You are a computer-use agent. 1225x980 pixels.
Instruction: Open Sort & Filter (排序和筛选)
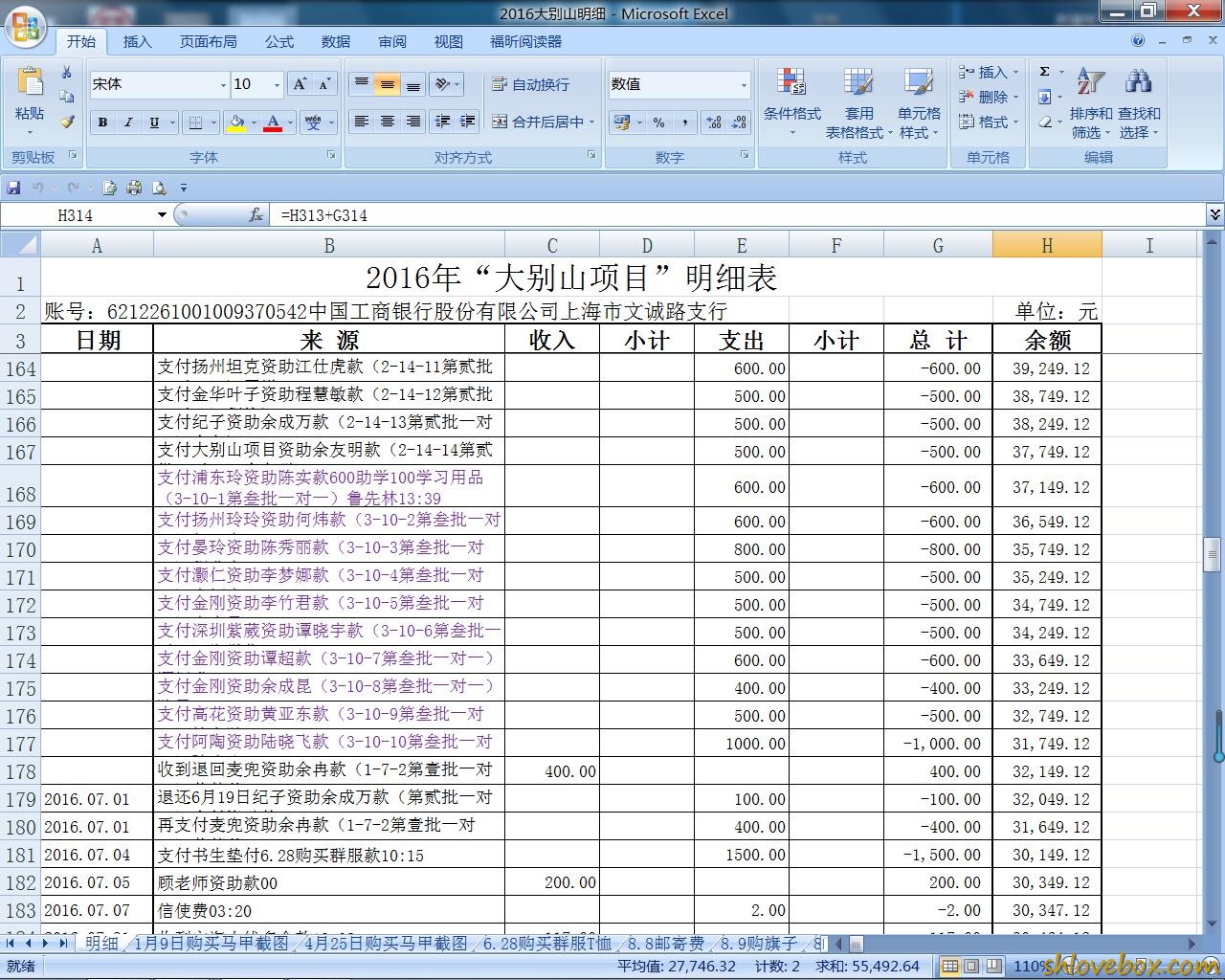1090,103
